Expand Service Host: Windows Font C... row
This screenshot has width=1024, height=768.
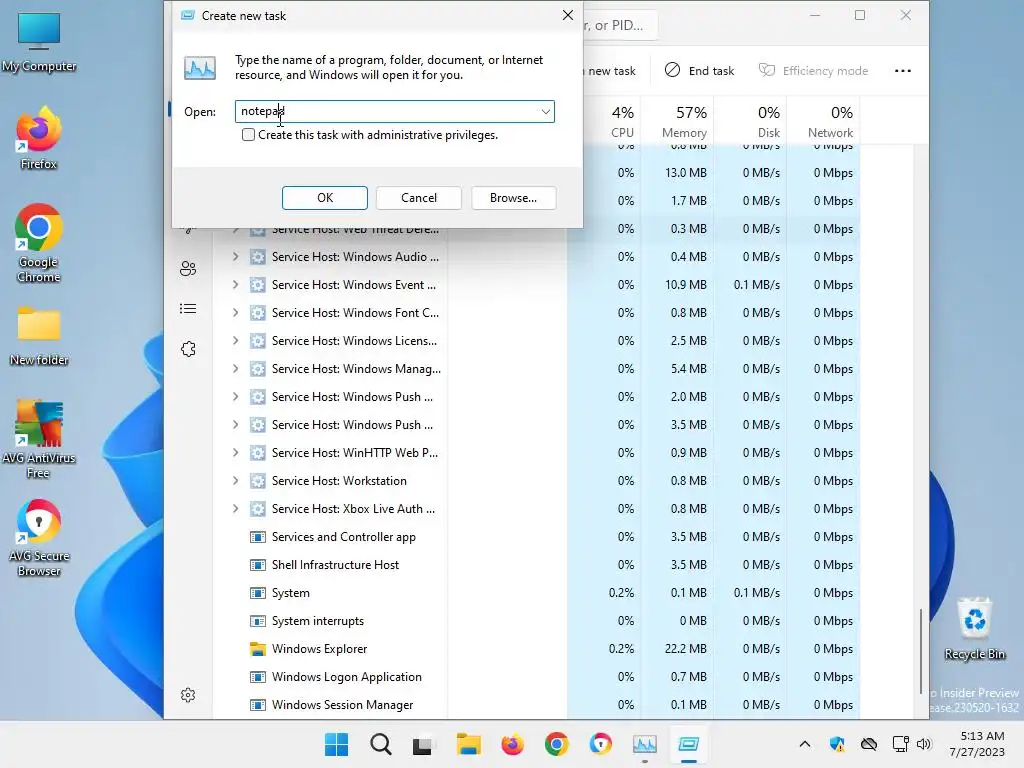pos(235,313)
